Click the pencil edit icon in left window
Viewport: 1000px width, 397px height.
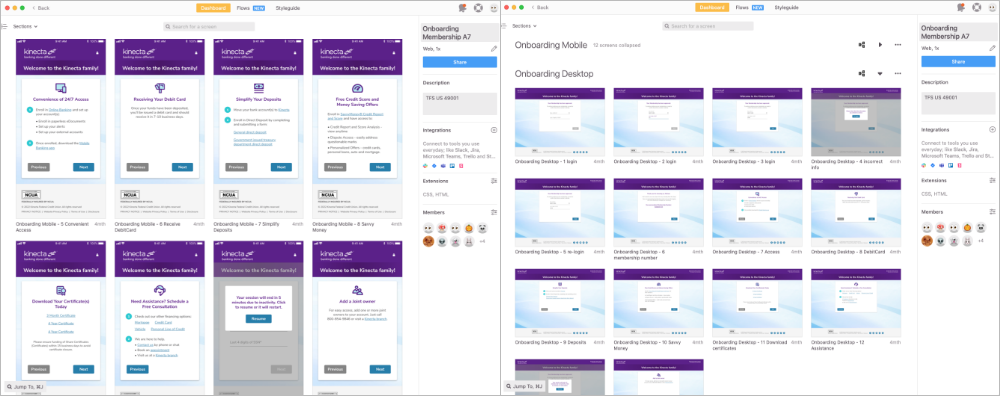494,49
